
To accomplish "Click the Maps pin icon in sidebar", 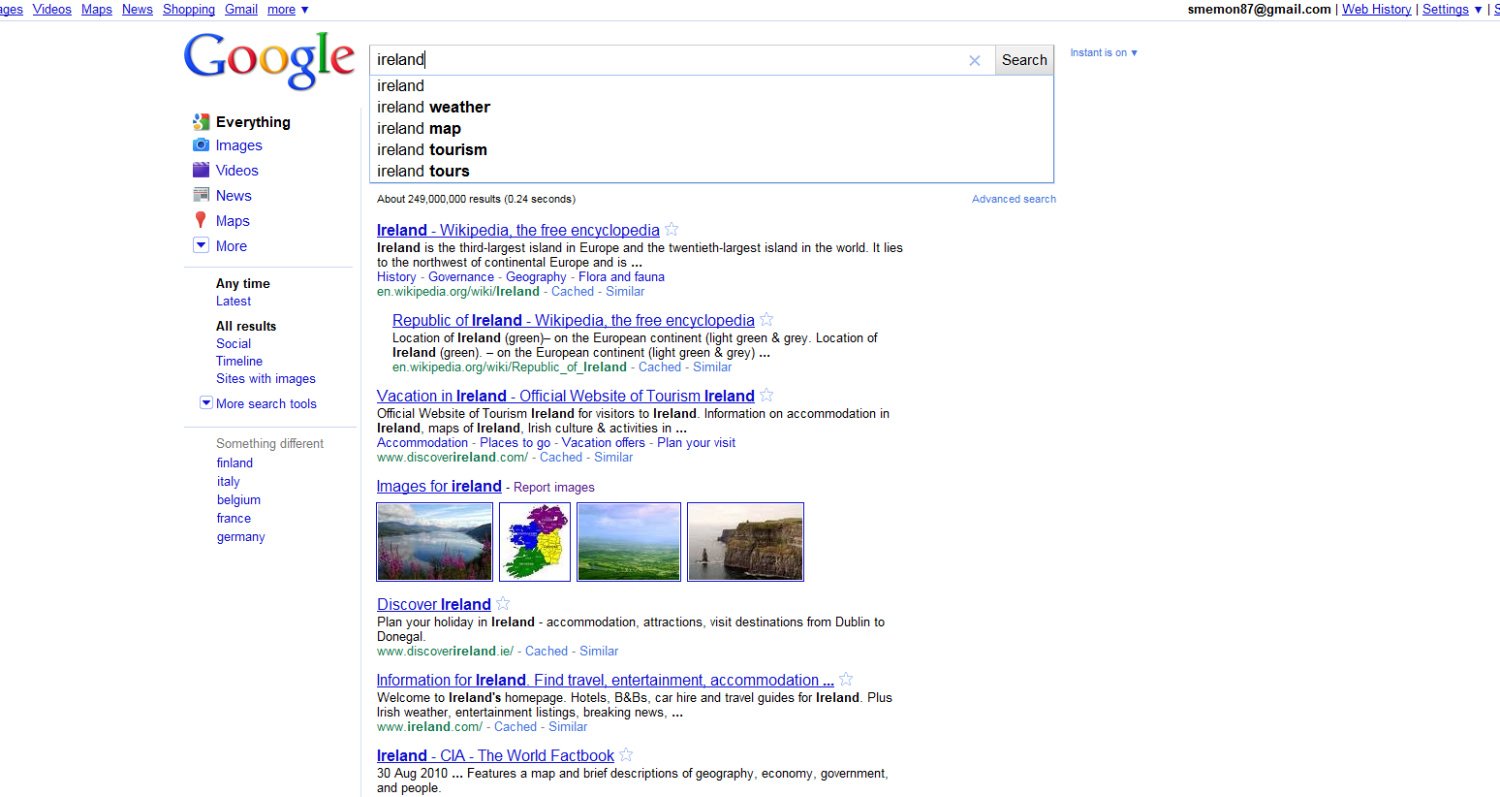I will point(201,221).
